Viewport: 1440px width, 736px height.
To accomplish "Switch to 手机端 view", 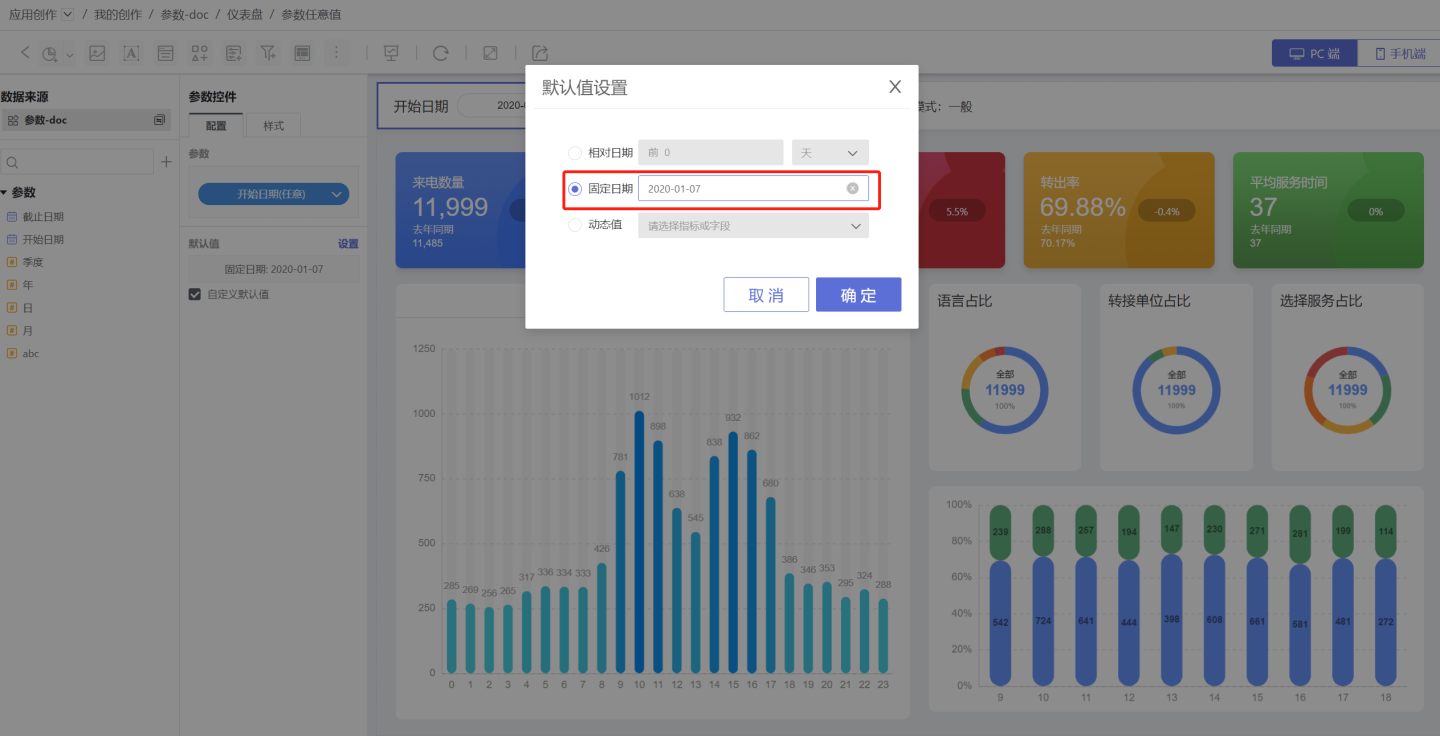I will [1398, 54].
